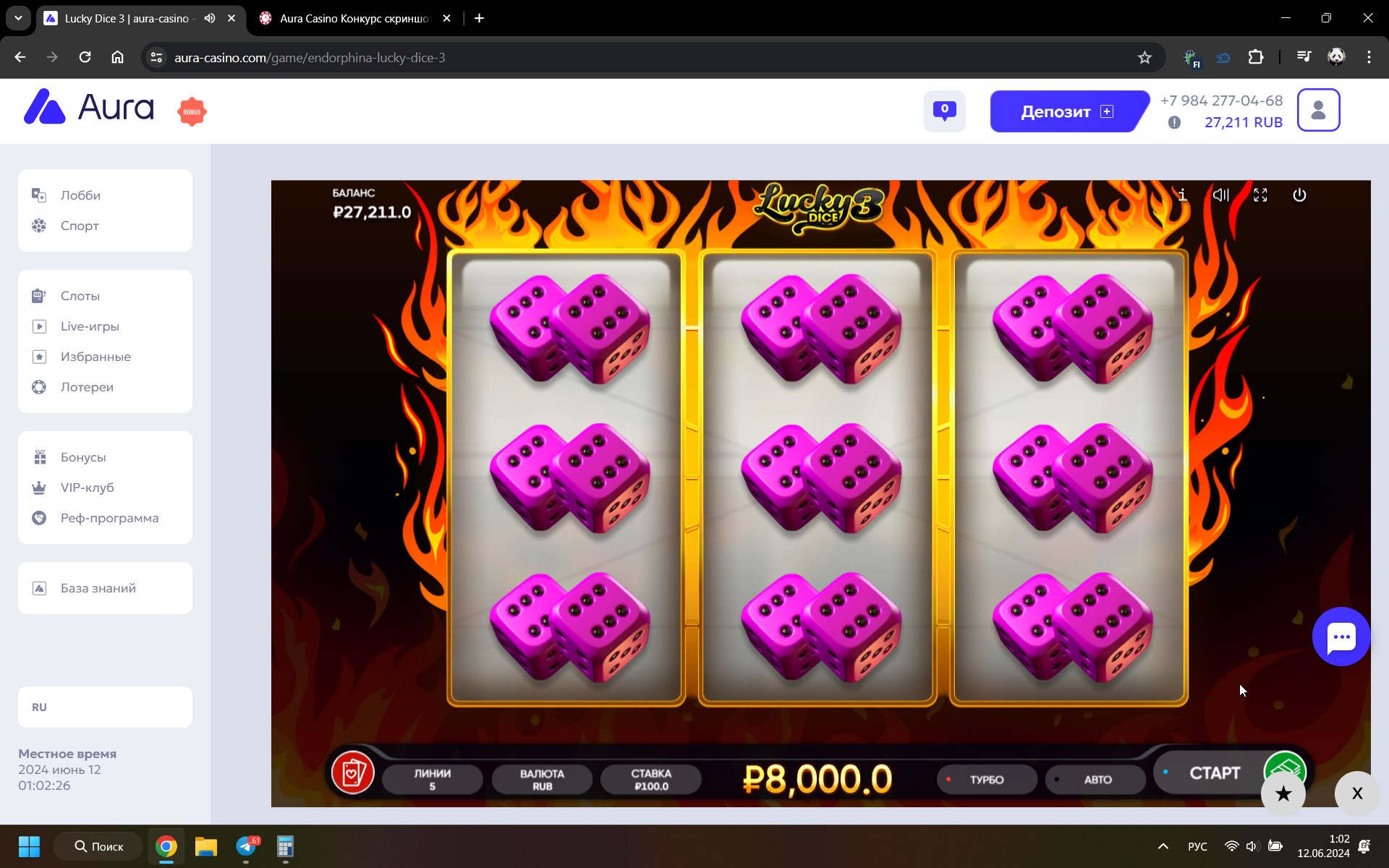Open Слоты in the sidebar

[x=80, y=296]
